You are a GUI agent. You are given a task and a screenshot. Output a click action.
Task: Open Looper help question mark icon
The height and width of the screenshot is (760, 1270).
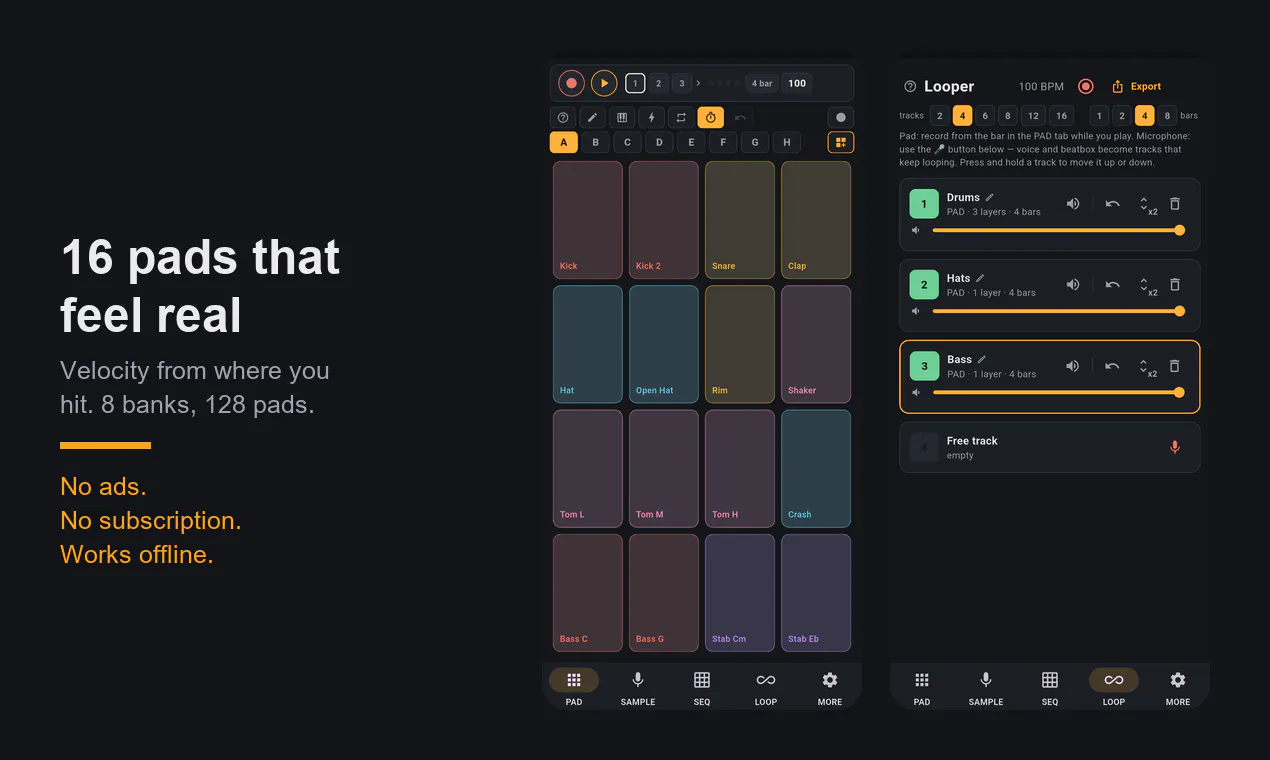910,87
